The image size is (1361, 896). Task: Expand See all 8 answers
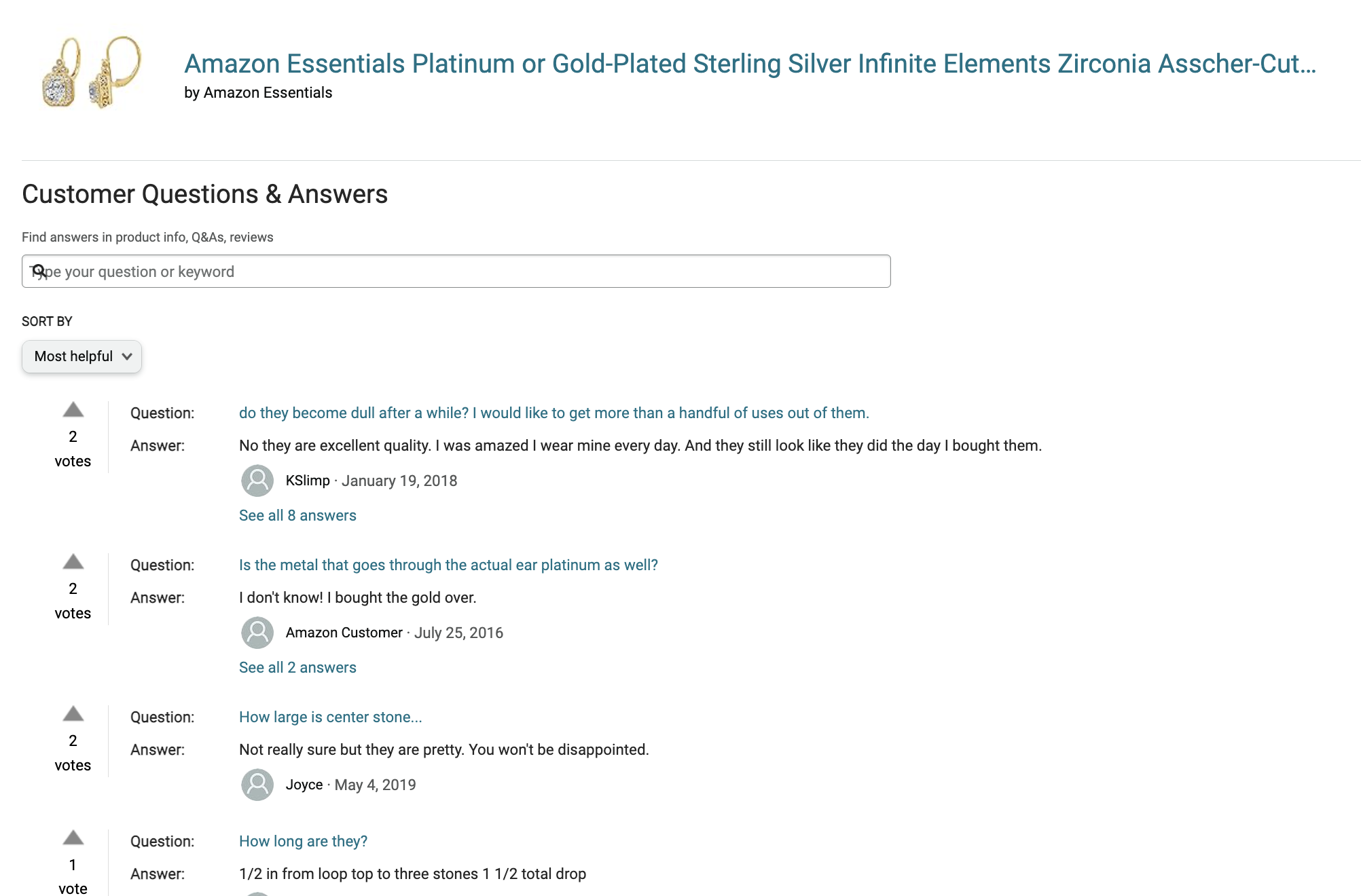297,515
